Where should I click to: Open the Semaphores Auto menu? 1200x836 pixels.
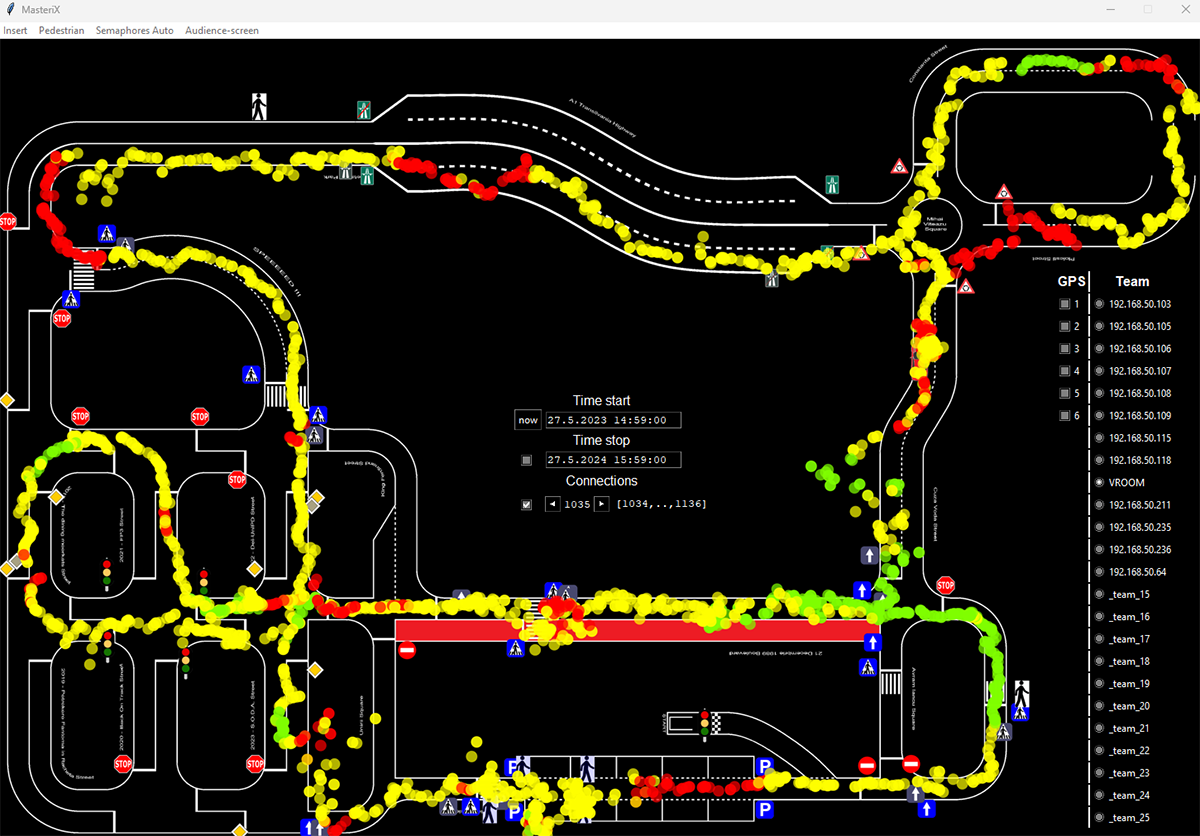pos(134,30)
